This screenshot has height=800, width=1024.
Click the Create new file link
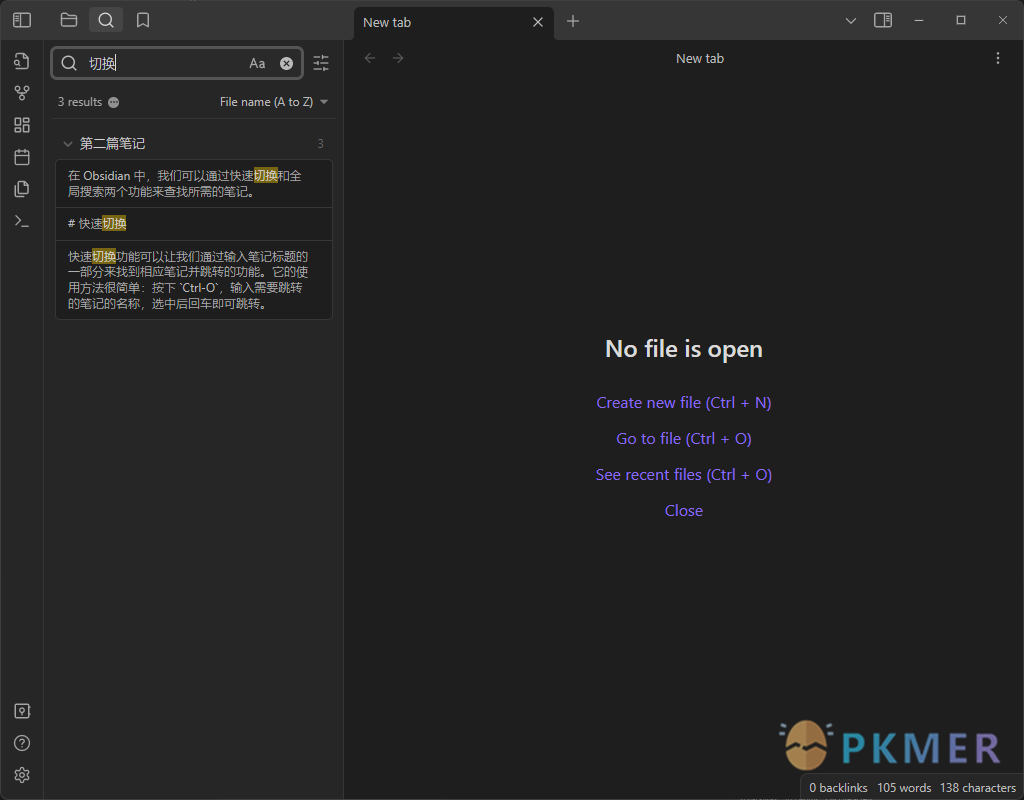click(683, 403)
